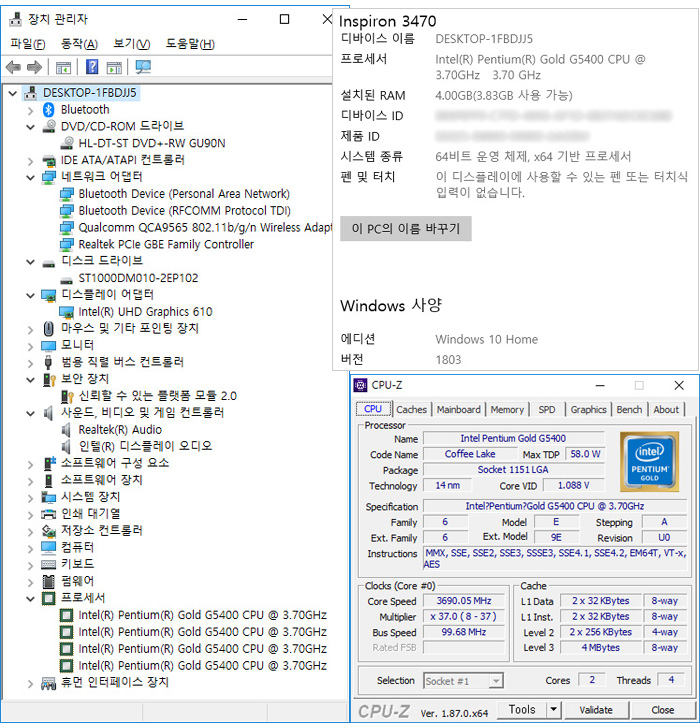Click the 키보드 category icon
Screen dimensions: 700x727
[49, 564]
